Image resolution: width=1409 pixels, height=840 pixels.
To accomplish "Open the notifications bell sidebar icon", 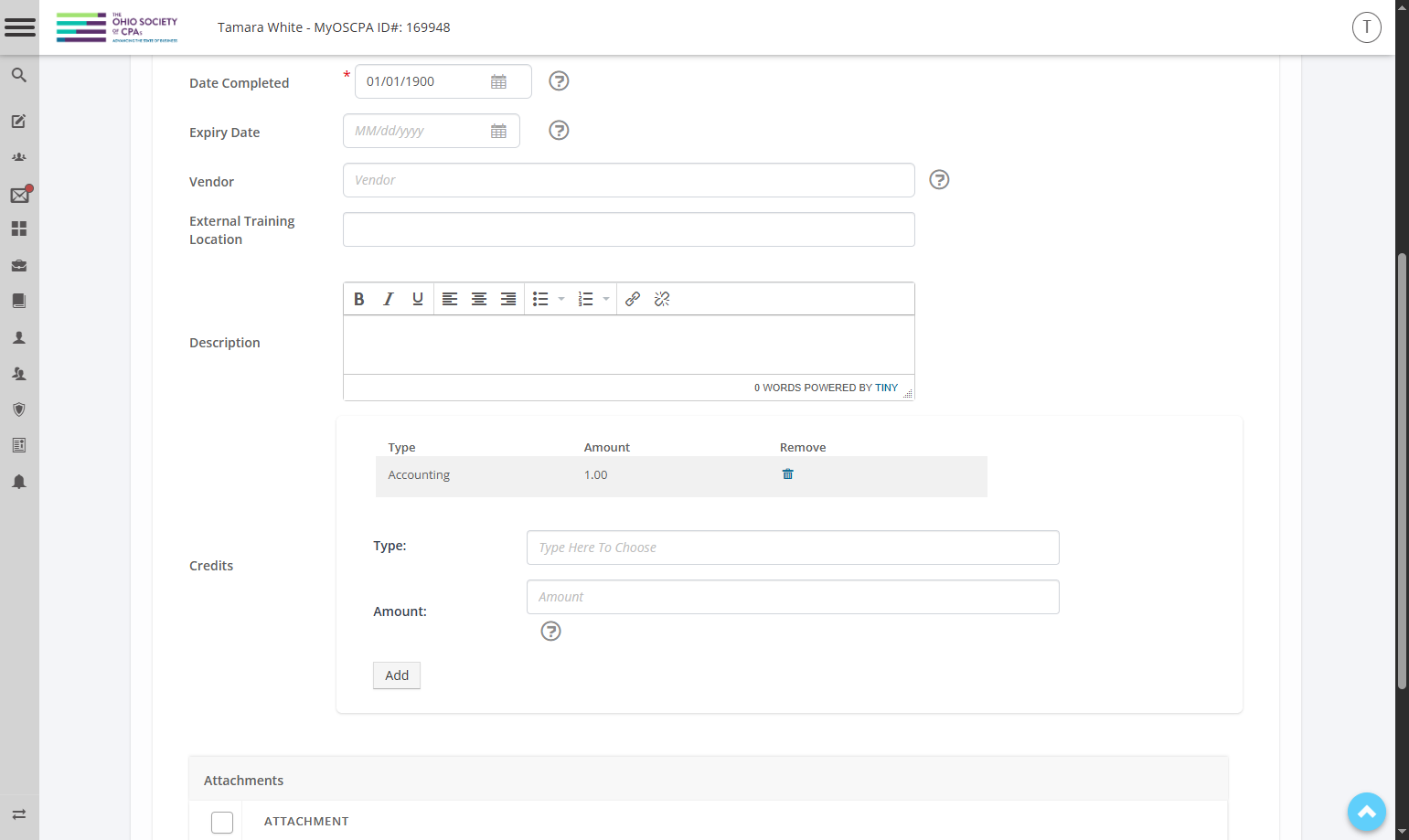I will pyautogui.click(x=18, y=482).
